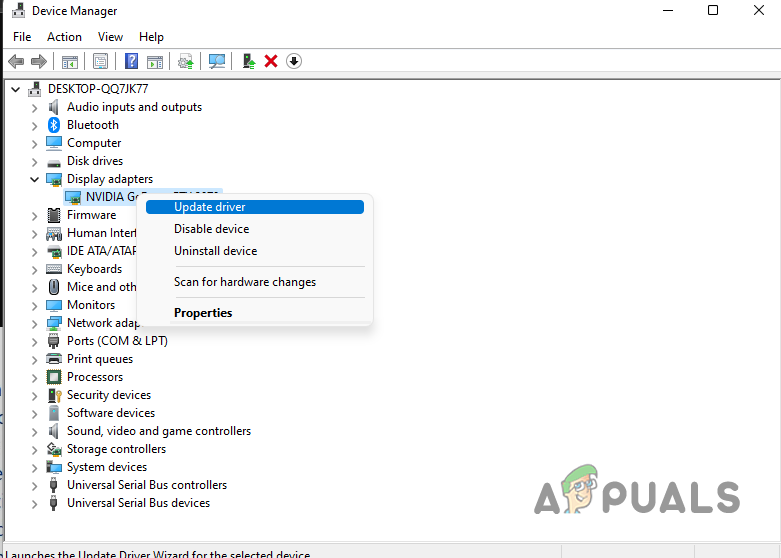Click the blue Help question mark icon
The width and height of the screenshot is (781, 558).
[131, 61]
